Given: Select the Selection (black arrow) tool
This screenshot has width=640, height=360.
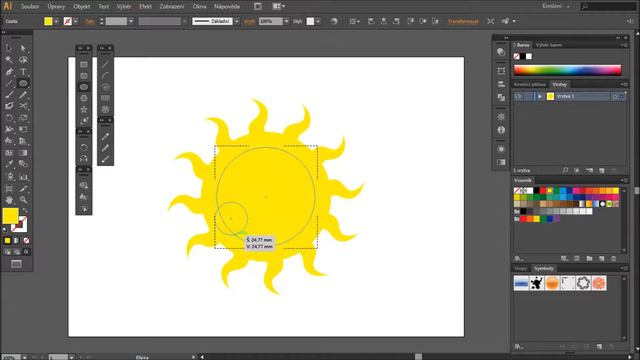Looking at the screenshot, I should click(x=9, y=48).
